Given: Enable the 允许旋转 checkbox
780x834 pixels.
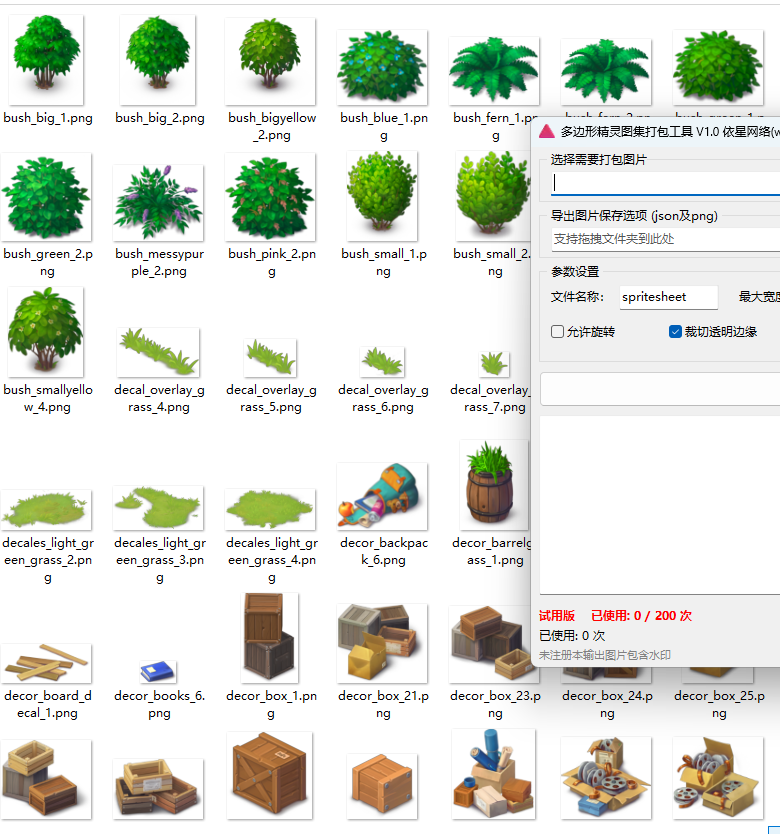Looking at the screenshot, I should (557, 331).
